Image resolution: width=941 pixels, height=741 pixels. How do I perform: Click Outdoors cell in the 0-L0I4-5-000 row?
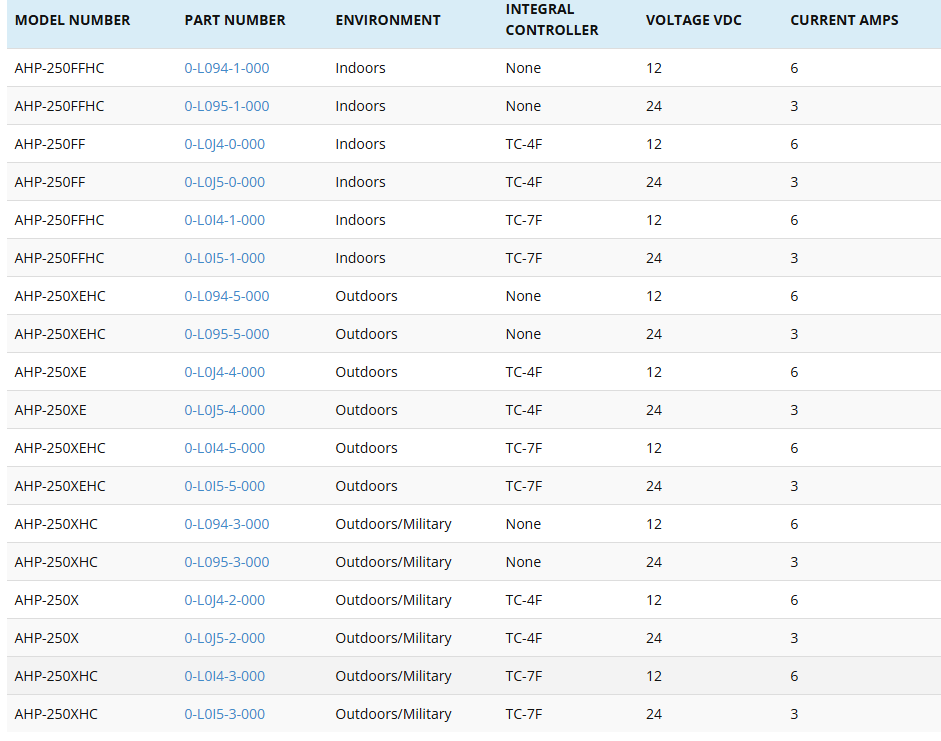point(366,448)
